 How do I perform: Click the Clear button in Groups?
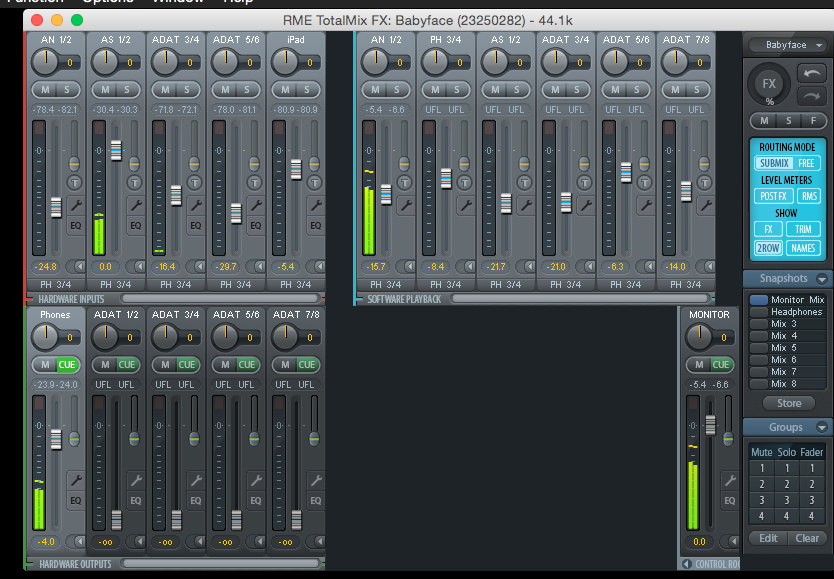[807, 538]
